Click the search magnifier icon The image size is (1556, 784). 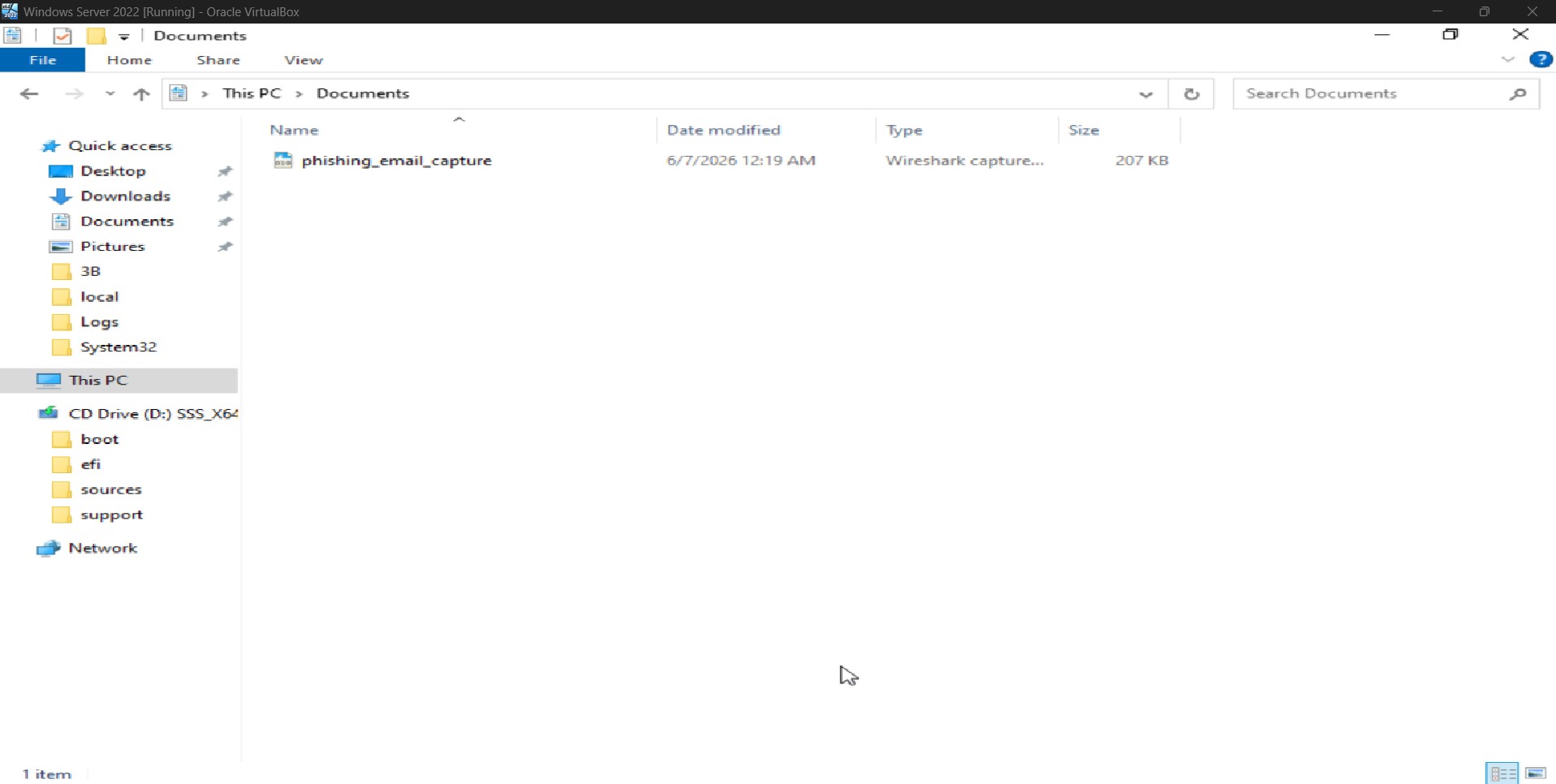click(1518, 94)
